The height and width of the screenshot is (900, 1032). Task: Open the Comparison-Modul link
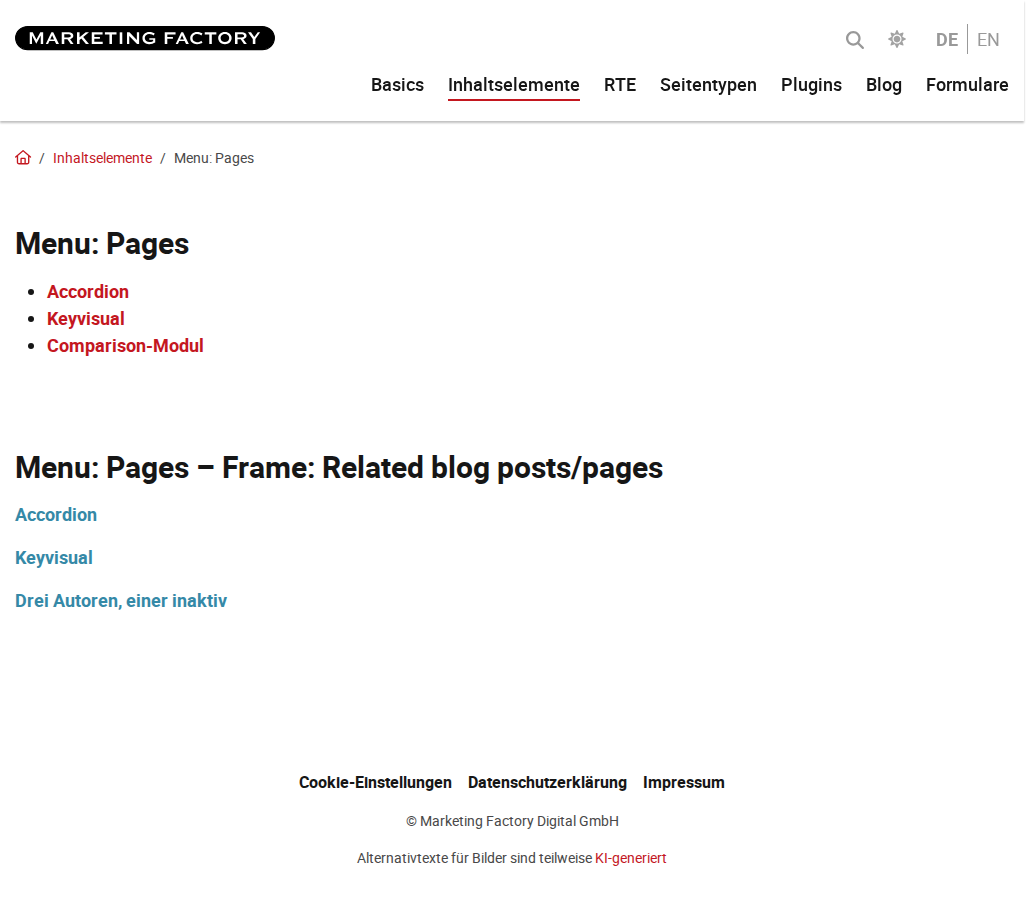[125, 346]
